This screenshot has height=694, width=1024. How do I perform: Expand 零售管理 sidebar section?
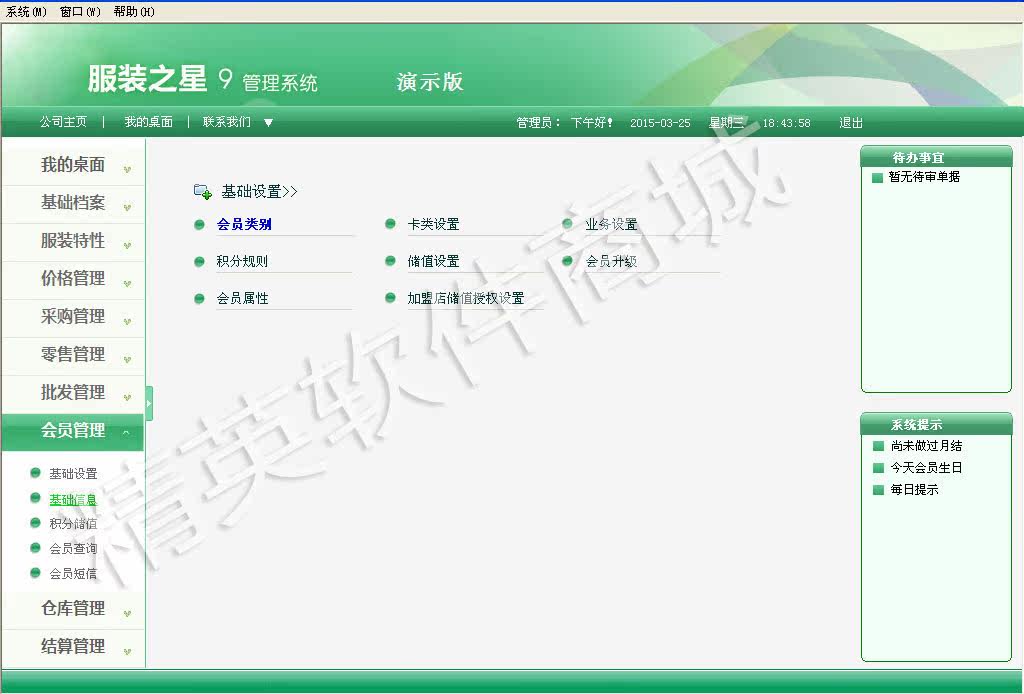[x=73, y=355]
